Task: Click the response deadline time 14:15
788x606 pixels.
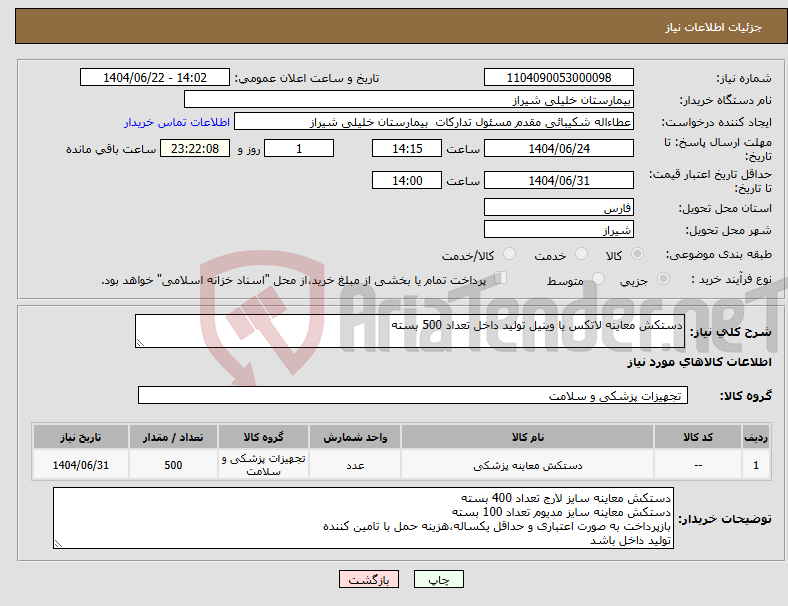Action: click(x=407, y=149)
